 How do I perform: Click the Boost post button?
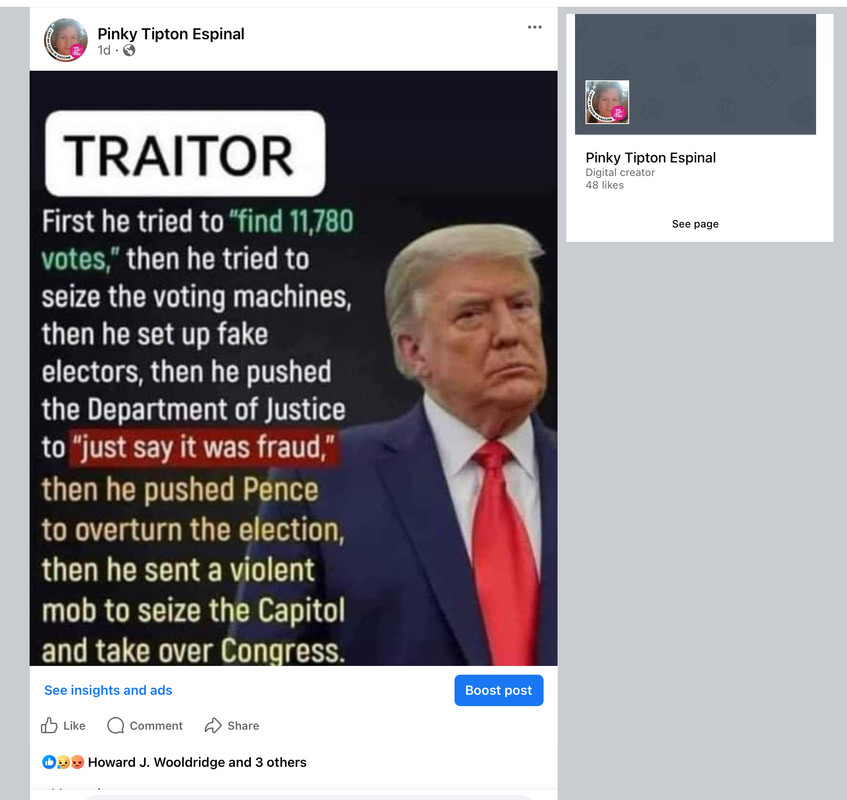tap(499, 690)
